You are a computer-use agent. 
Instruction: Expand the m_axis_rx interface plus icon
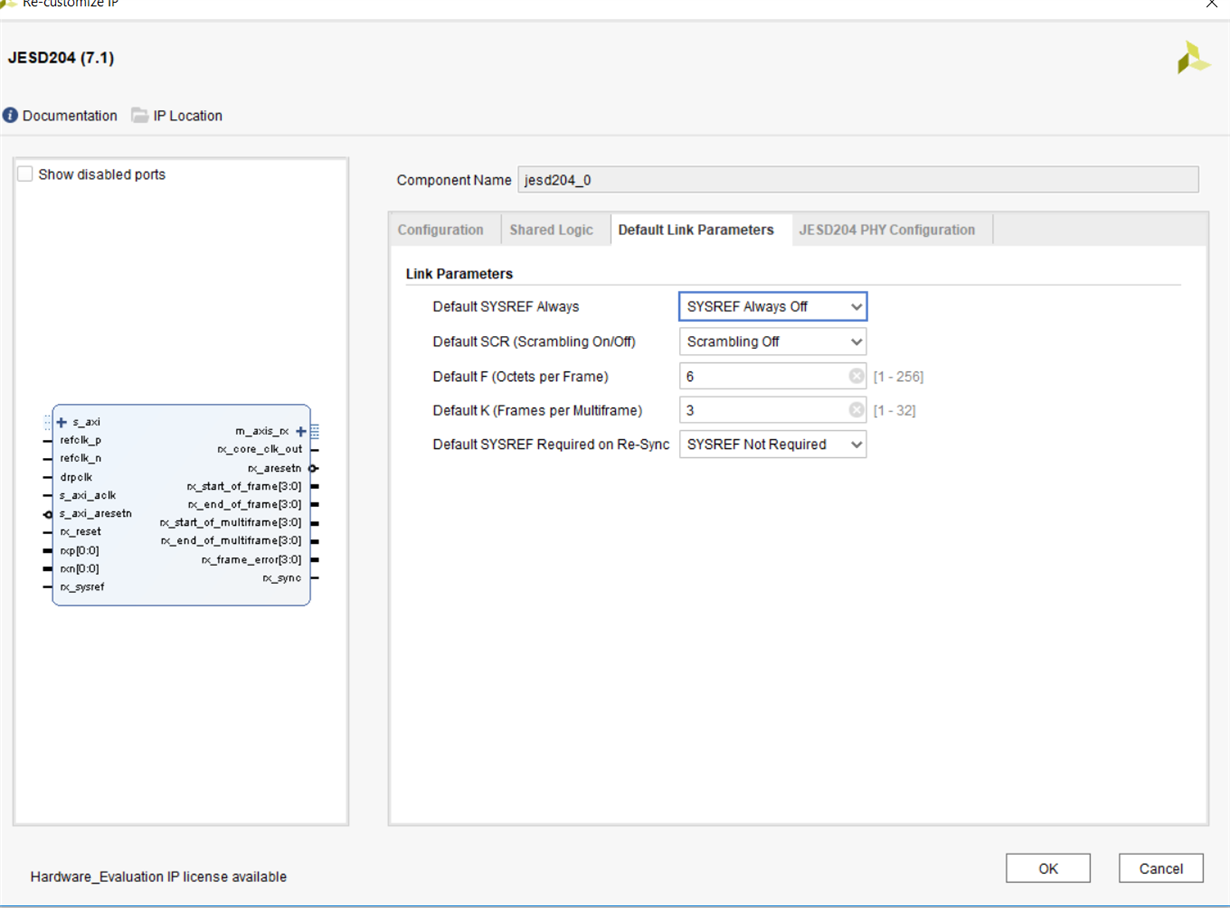(x=301, y=431)
